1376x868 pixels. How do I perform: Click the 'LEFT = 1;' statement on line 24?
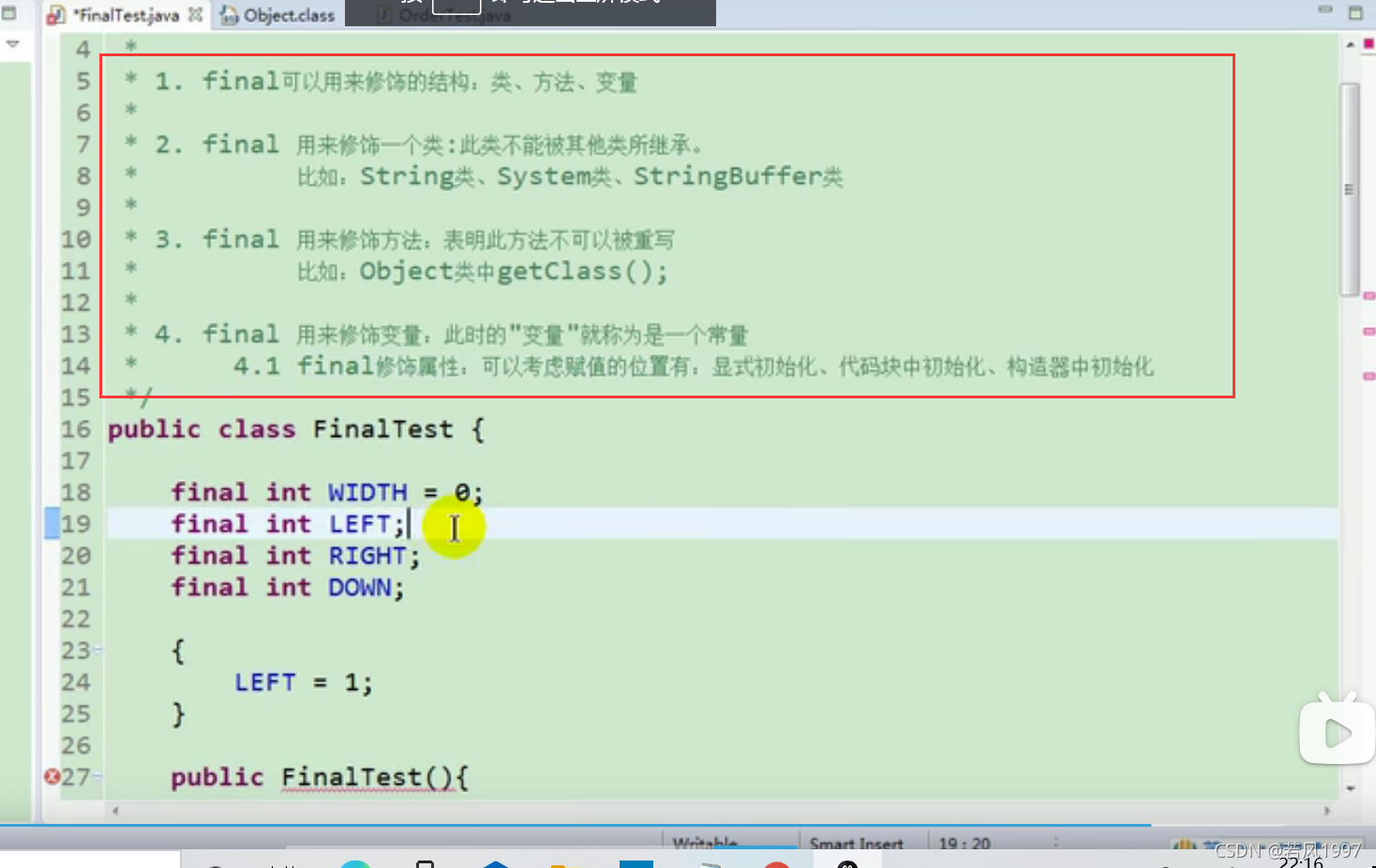(x=304, y=682)
